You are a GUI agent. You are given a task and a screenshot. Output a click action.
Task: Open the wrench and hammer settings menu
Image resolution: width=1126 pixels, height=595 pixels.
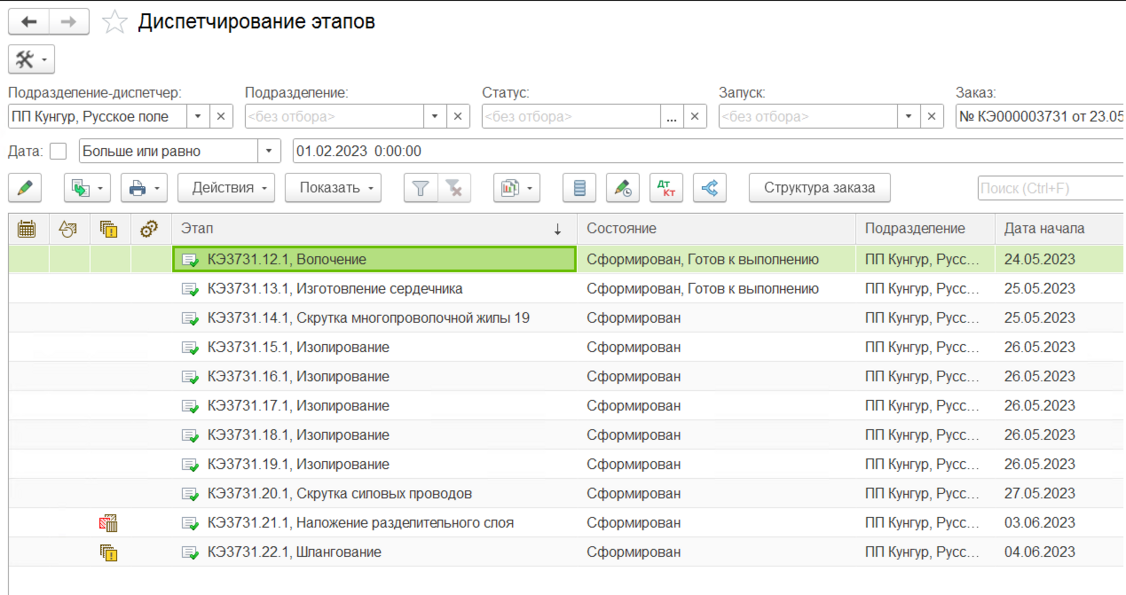pyautogui.click(x=32, y=60)
